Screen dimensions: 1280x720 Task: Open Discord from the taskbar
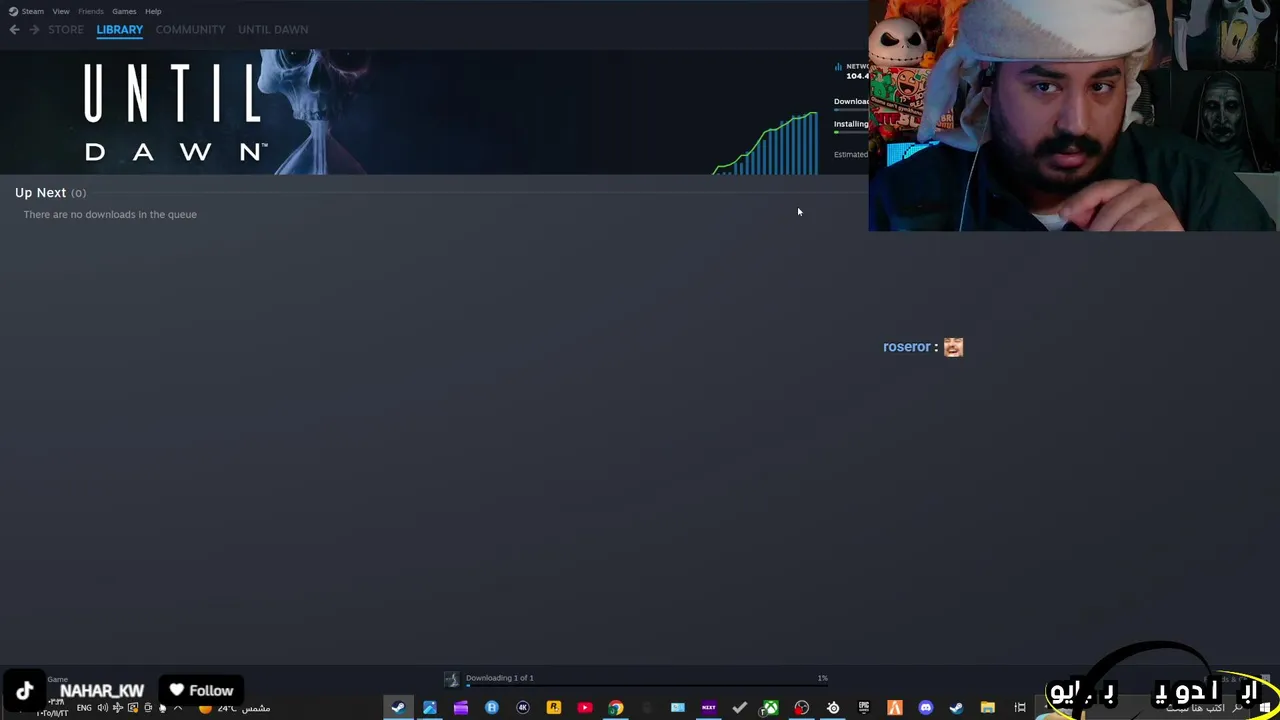[926, 708]
